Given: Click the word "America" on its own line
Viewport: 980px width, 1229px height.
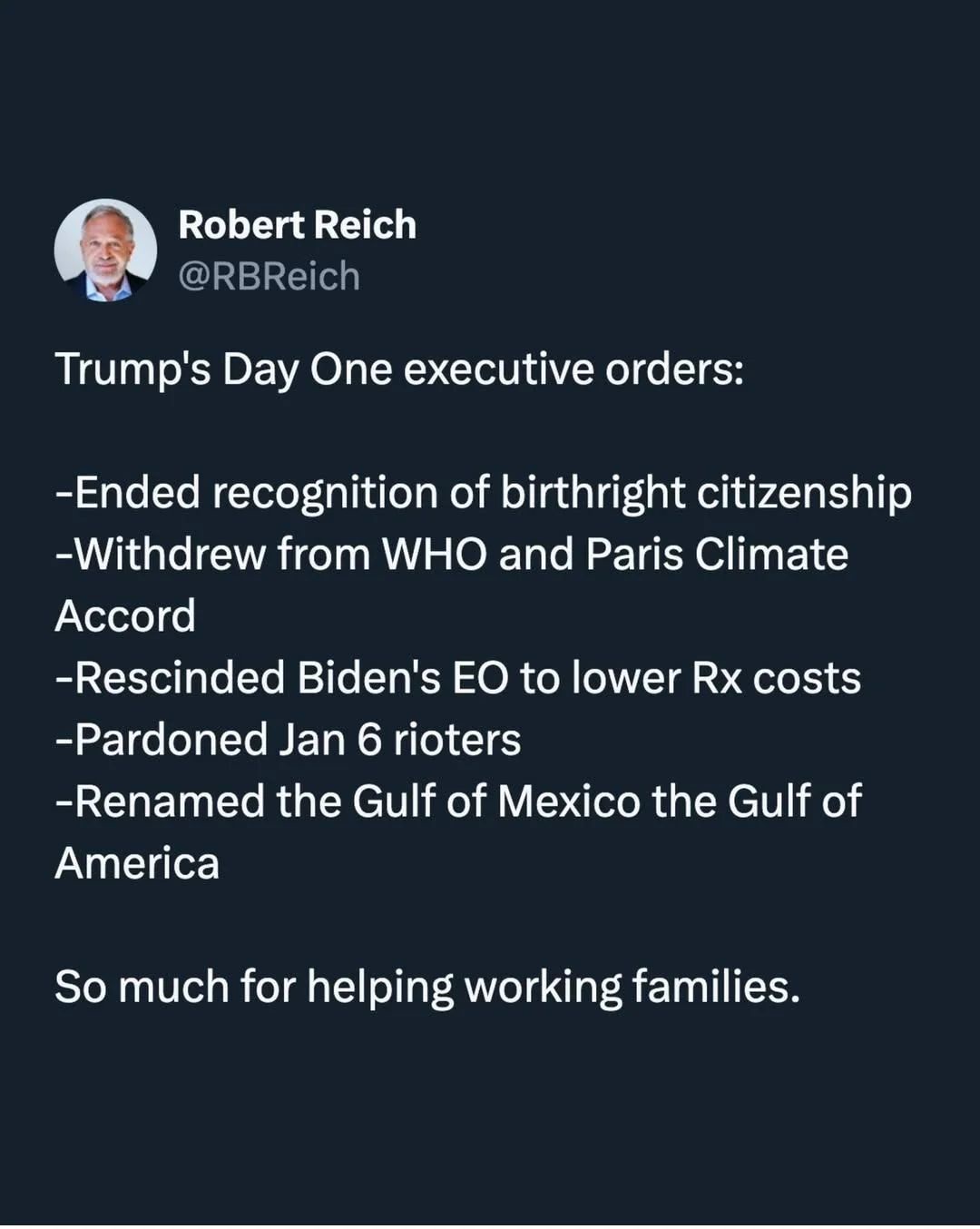Looking at the screenshot, I should 137,863.
